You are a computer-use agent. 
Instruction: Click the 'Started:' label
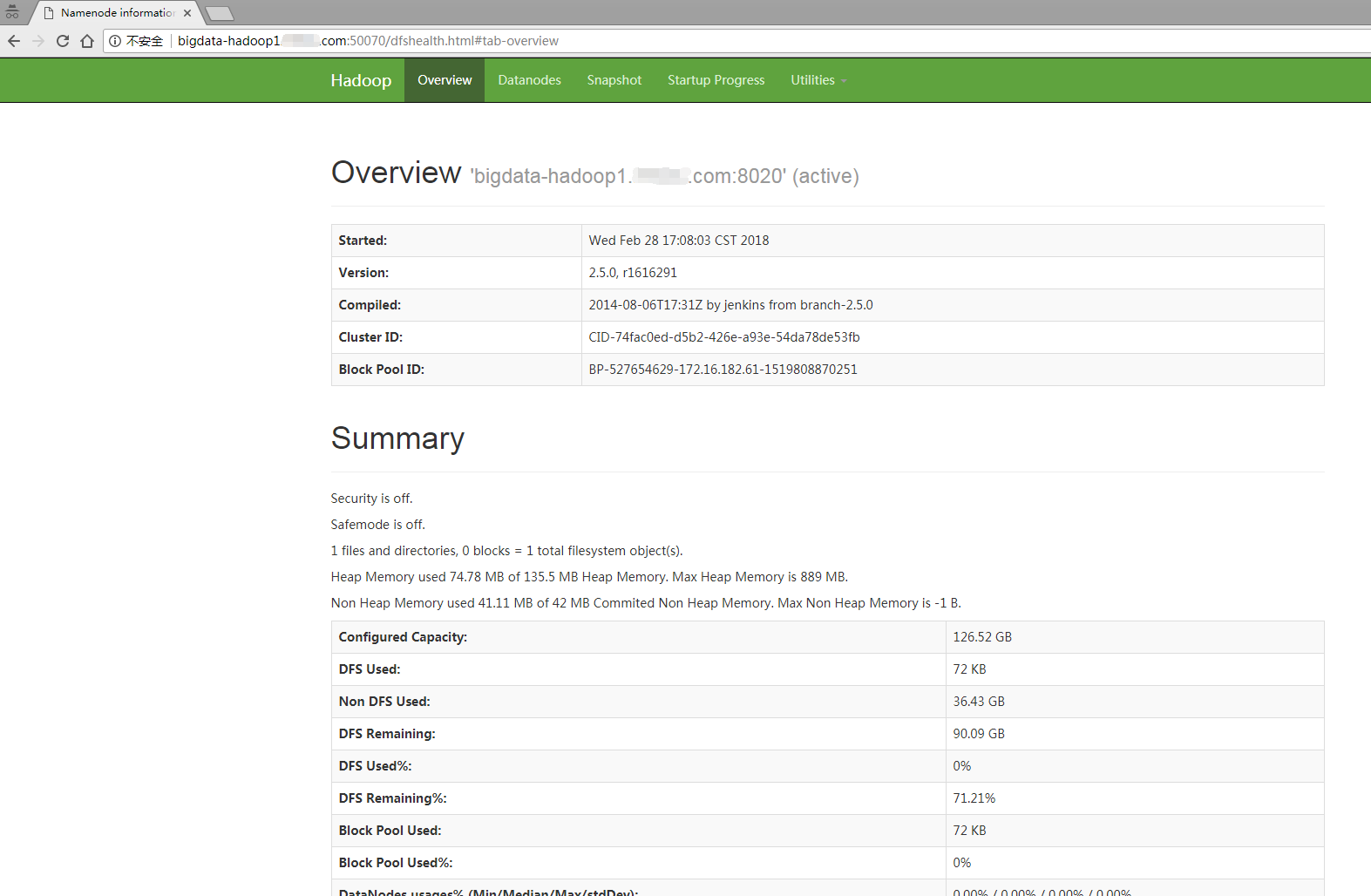pyautogui.click(x=363, y=241)
